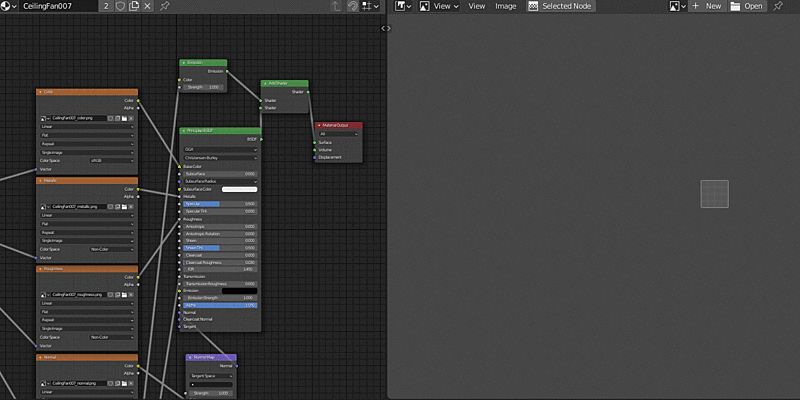The image size is (800, 400).
Task: Click the IOR value field
Action: 220,269
